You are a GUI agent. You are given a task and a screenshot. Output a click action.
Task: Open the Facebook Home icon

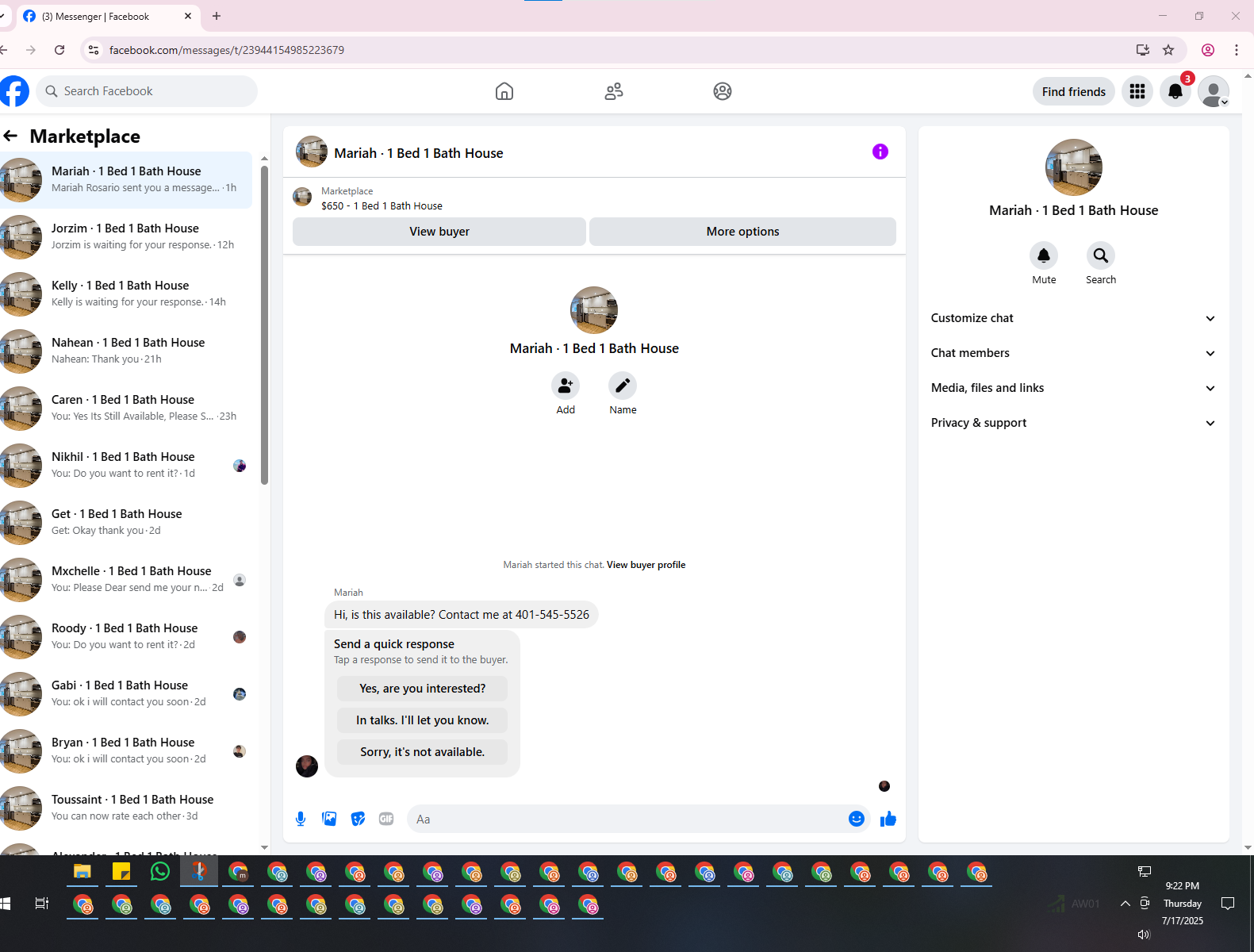(504, 91)
